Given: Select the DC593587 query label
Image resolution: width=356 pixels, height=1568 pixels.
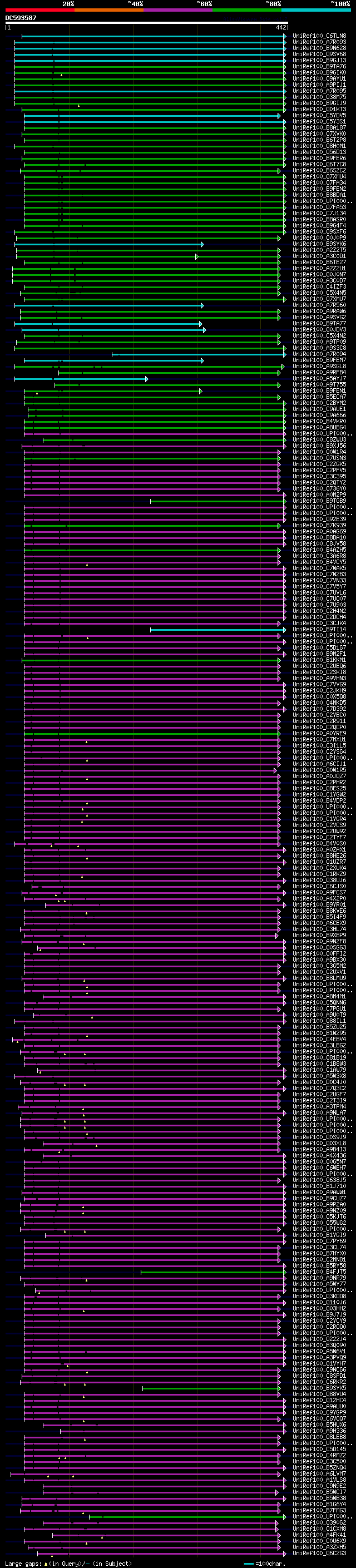Looking at the screenshot, I should 21,18.
